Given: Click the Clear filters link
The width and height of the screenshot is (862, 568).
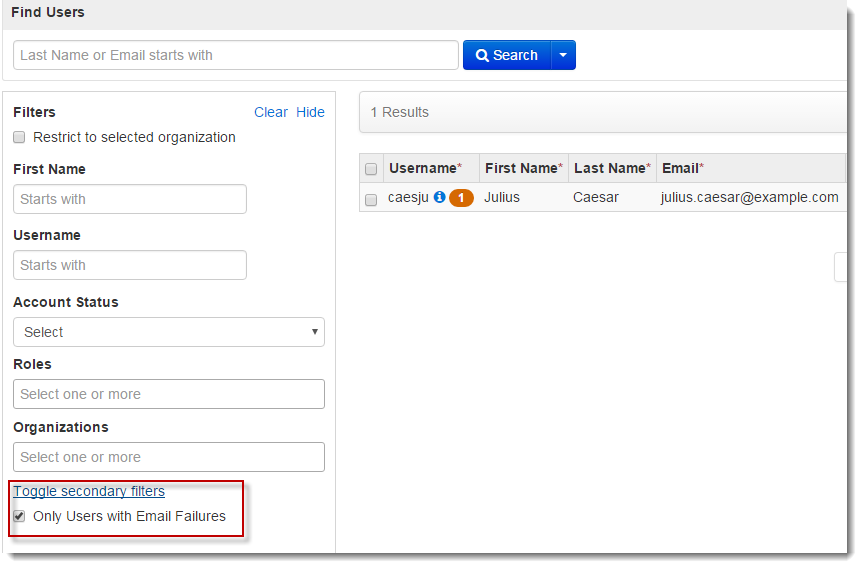Looking at the screenshot, I should [270, 112].
